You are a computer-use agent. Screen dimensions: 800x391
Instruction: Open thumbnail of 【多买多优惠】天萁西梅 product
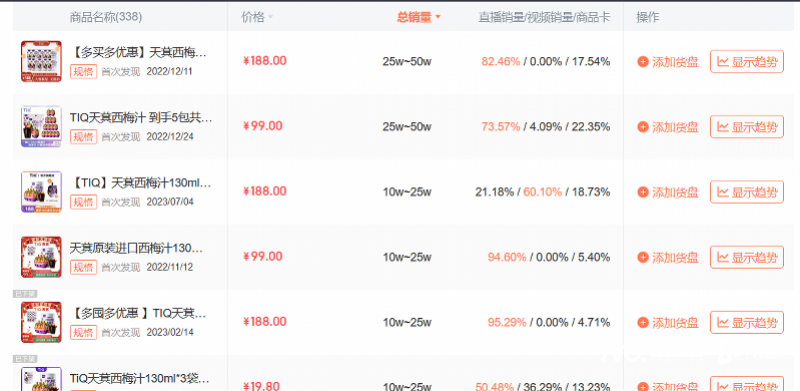pyautogui.click(x=41, y=61)
